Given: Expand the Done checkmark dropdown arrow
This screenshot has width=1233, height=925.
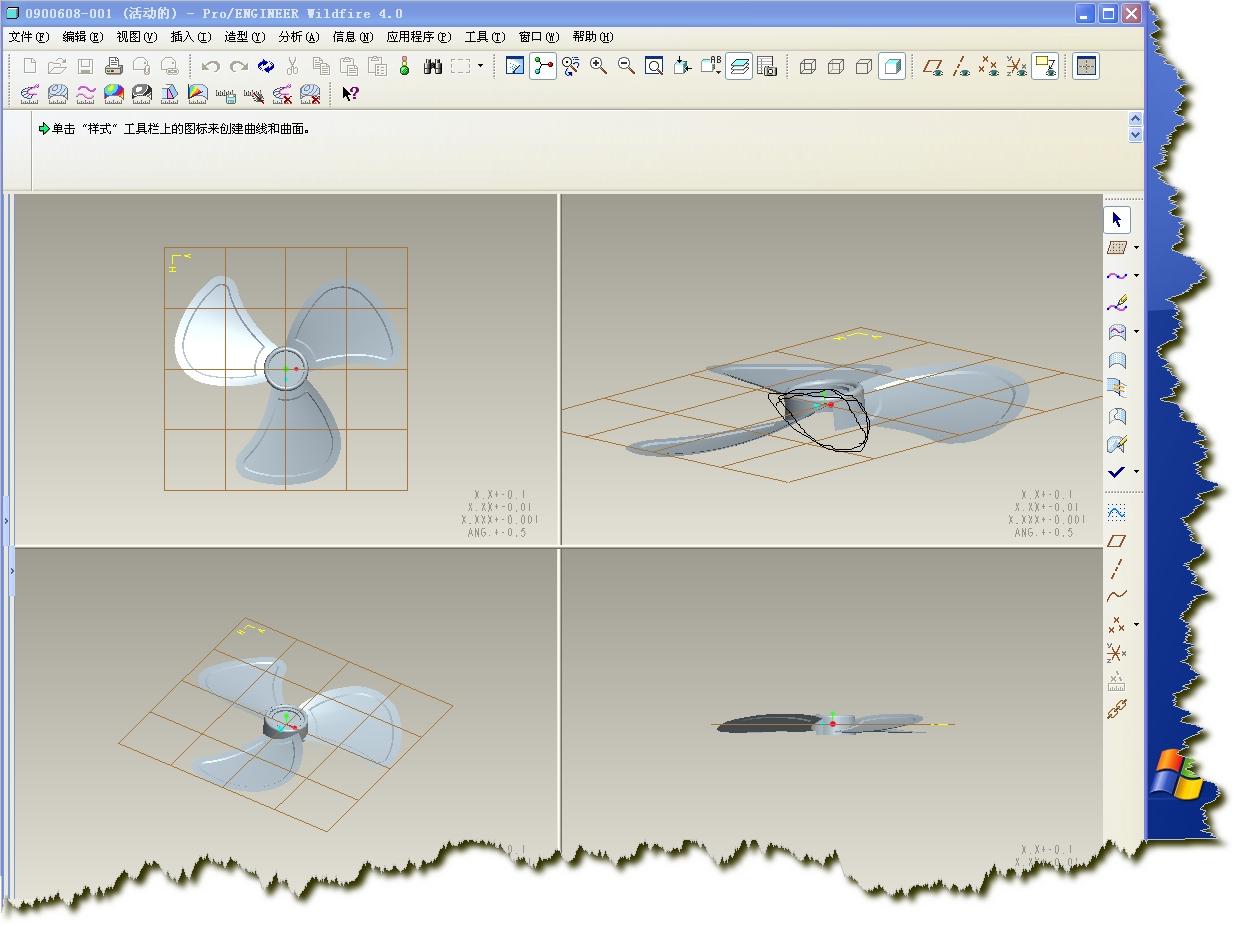Looking at the screenshot, I should (1136, 472).
